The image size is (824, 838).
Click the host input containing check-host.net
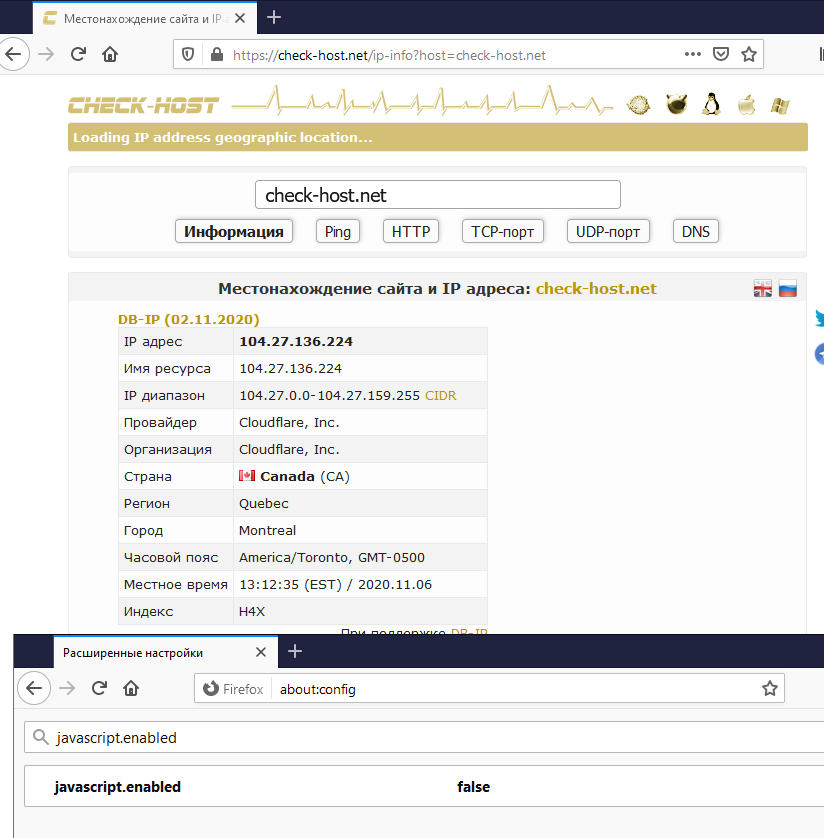point(437,195)
